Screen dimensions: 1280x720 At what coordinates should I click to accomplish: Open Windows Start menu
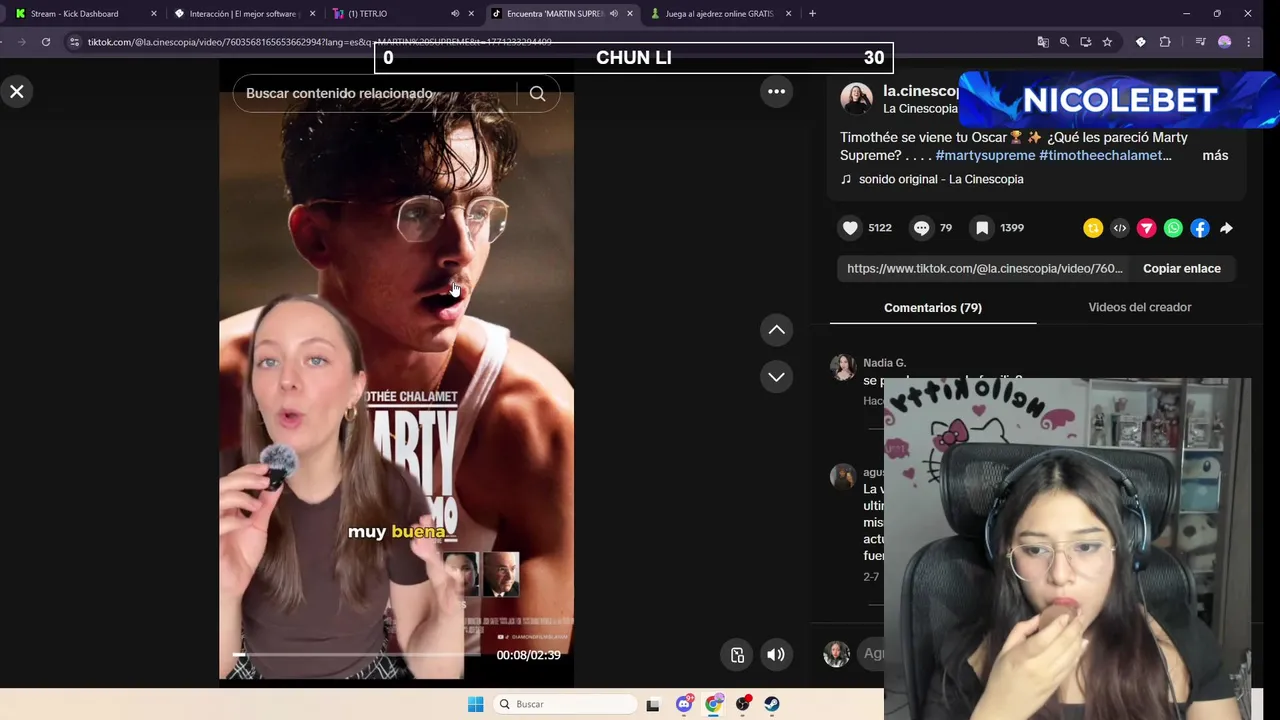coord(475,704)
